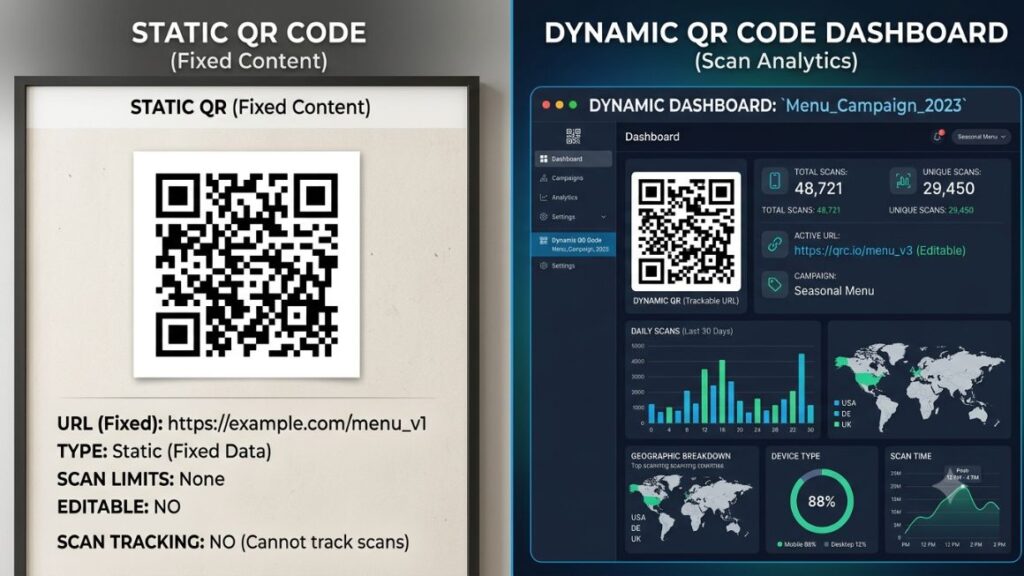The height and width of the screenshot is (576, 1024).
Task: Open the Seasonal Menu dropdown in header
Action: coord(981,136)
